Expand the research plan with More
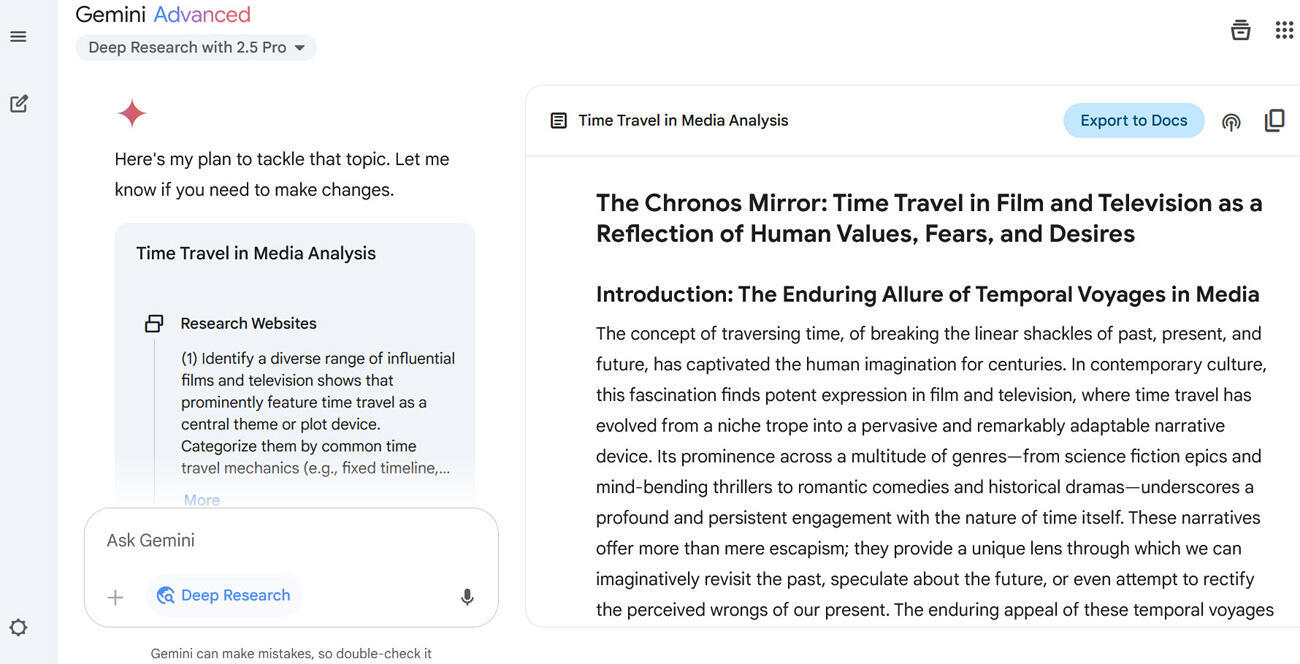This screenshot has width=1300, height=664. [201, 500]
